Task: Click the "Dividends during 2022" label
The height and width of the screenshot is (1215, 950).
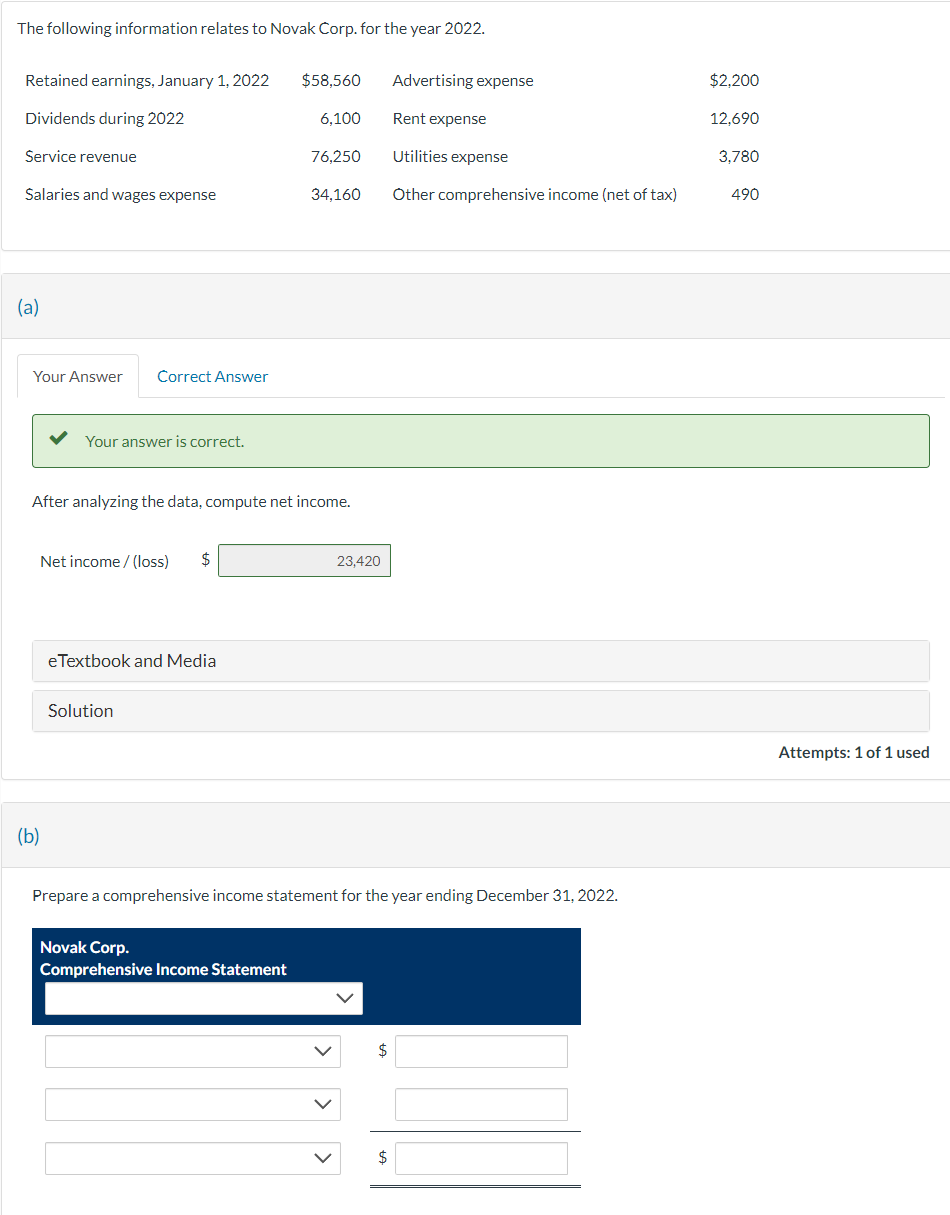Action: click(104, 118)
